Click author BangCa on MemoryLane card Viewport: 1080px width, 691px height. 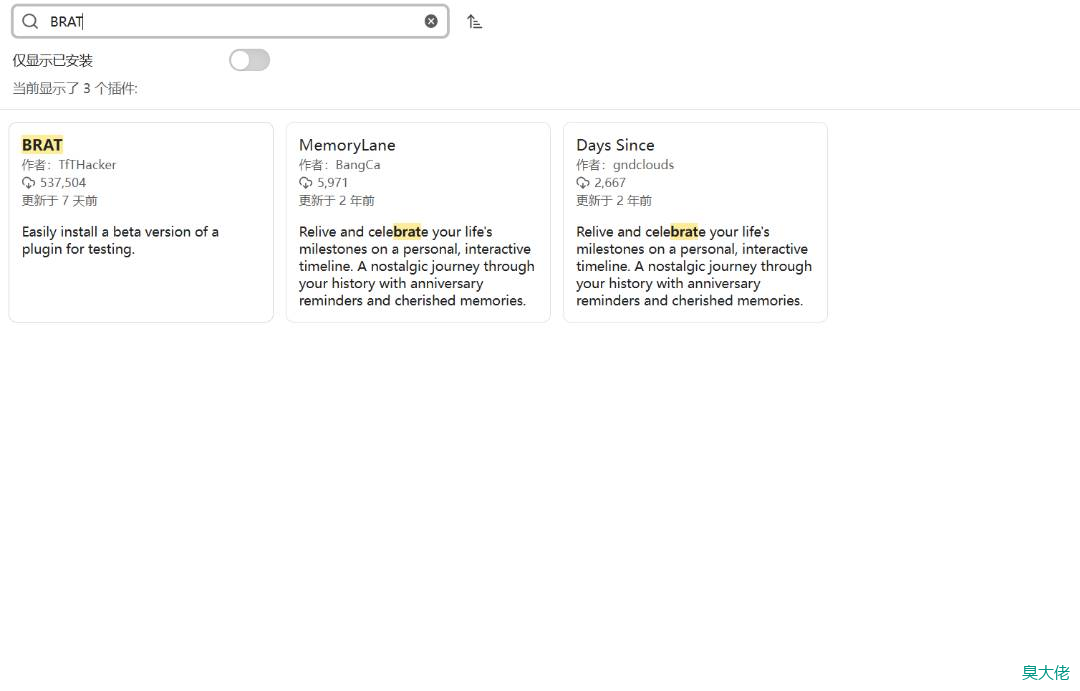click(x=357, y=165)
